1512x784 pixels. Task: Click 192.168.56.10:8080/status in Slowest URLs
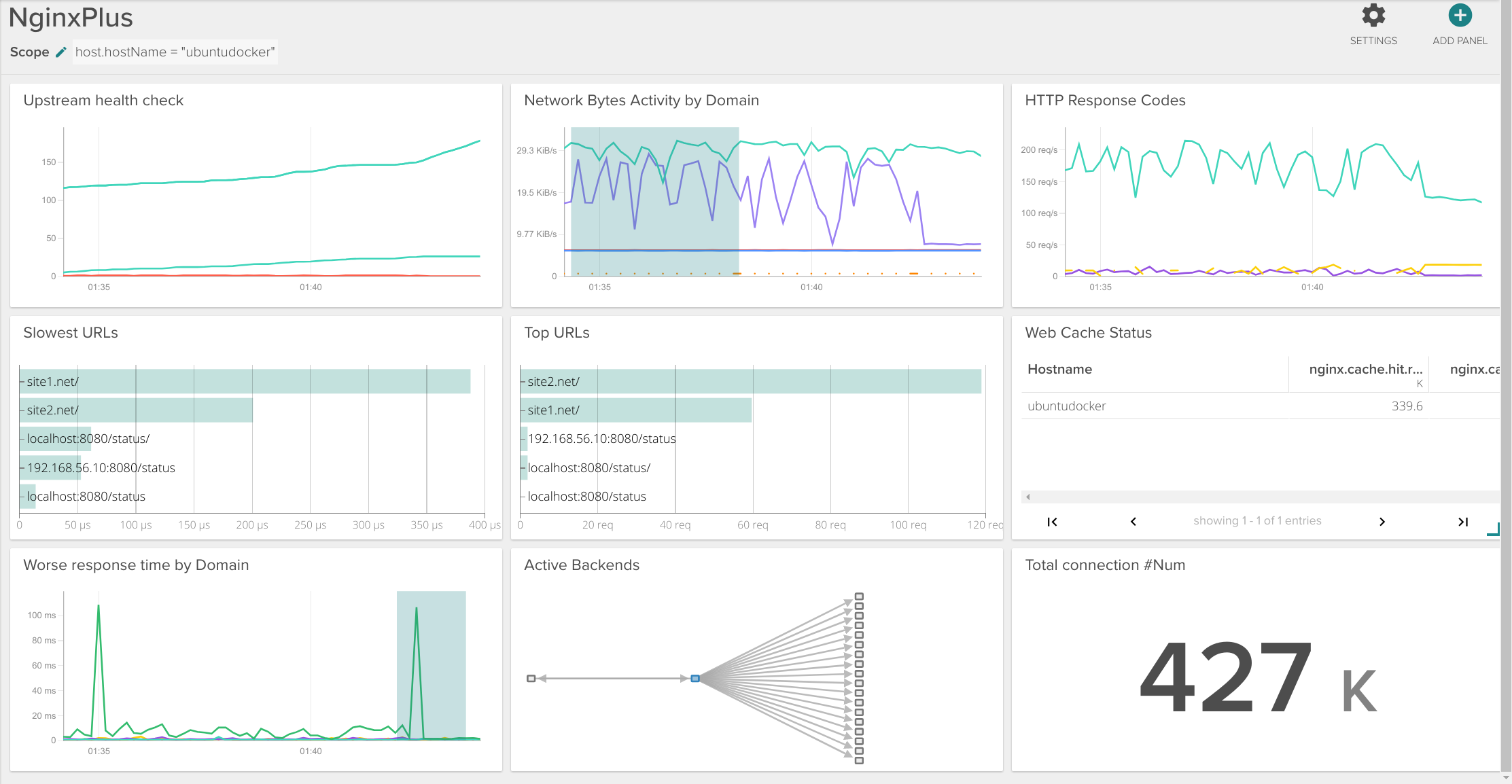(101, 468)
